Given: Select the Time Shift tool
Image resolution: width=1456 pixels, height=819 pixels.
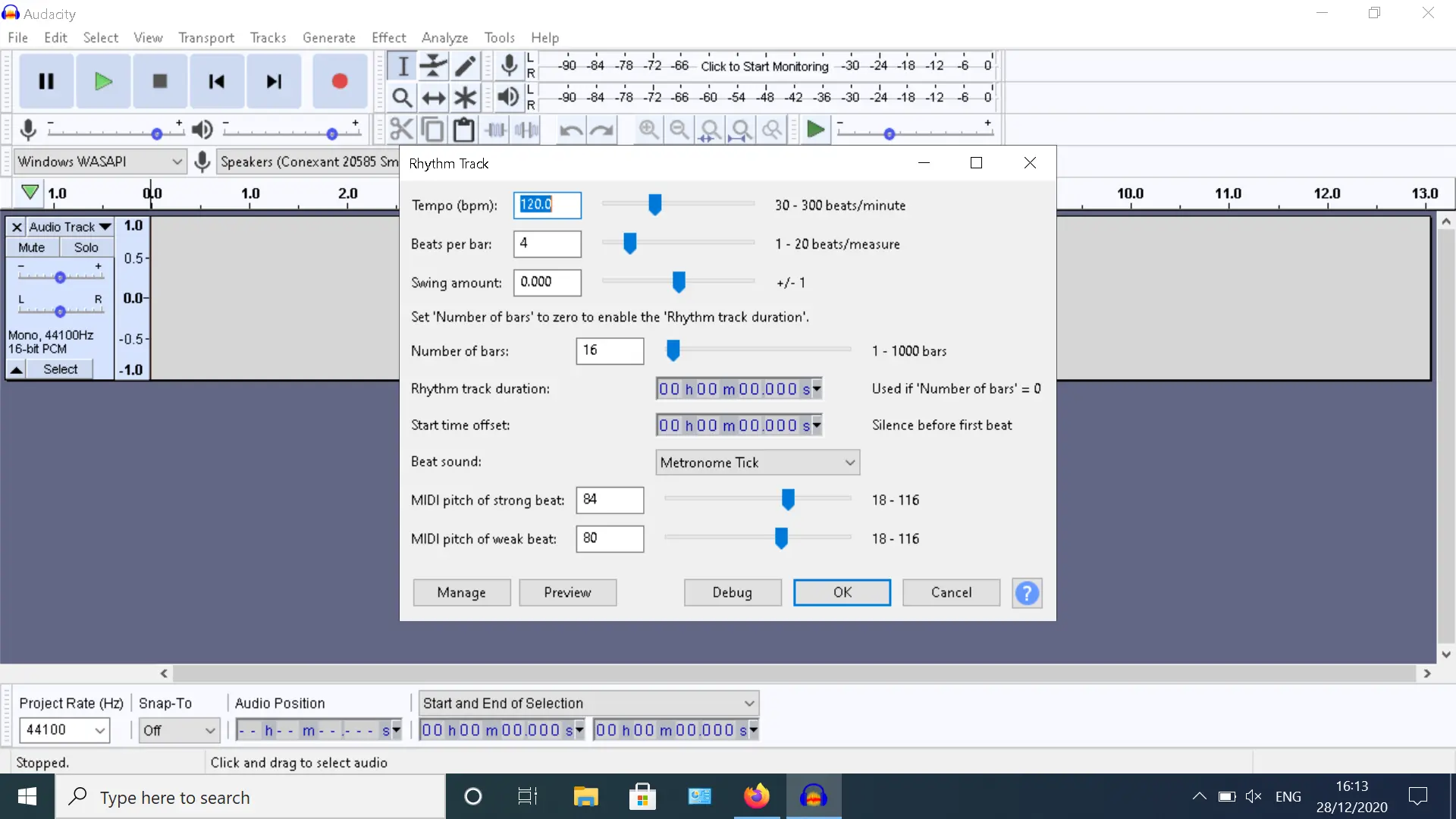Looking at the screenshot, I should 434,98.
